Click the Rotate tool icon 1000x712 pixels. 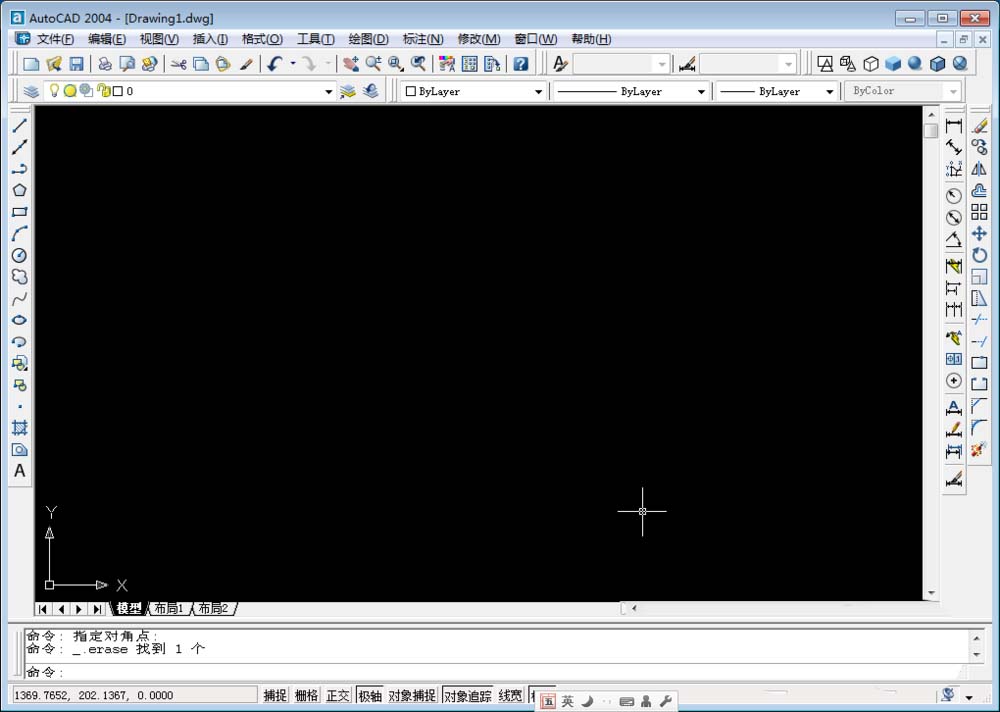pyautogui.click(x=980, y=255)
